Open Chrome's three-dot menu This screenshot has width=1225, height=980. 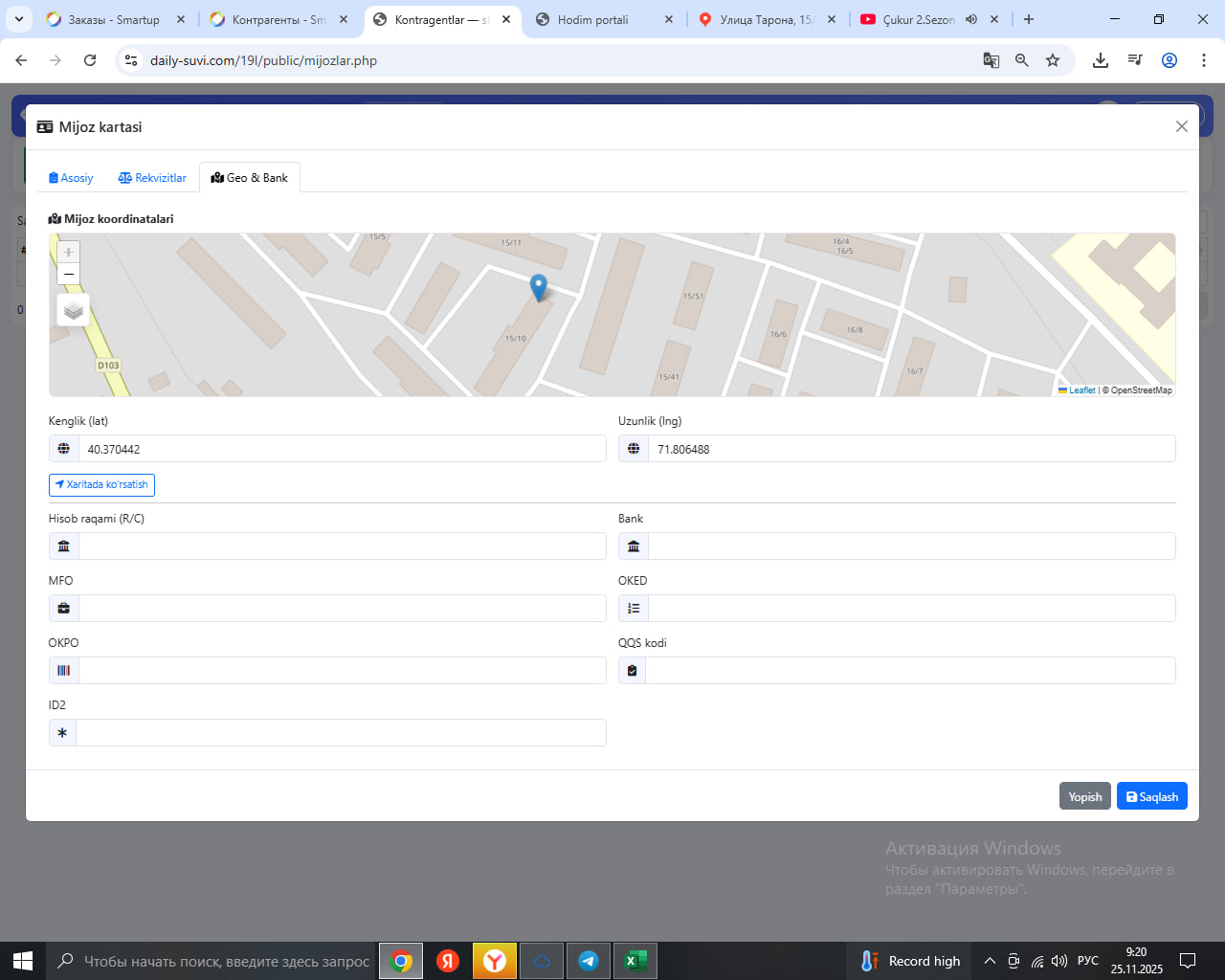click(x=1203, y=60)
